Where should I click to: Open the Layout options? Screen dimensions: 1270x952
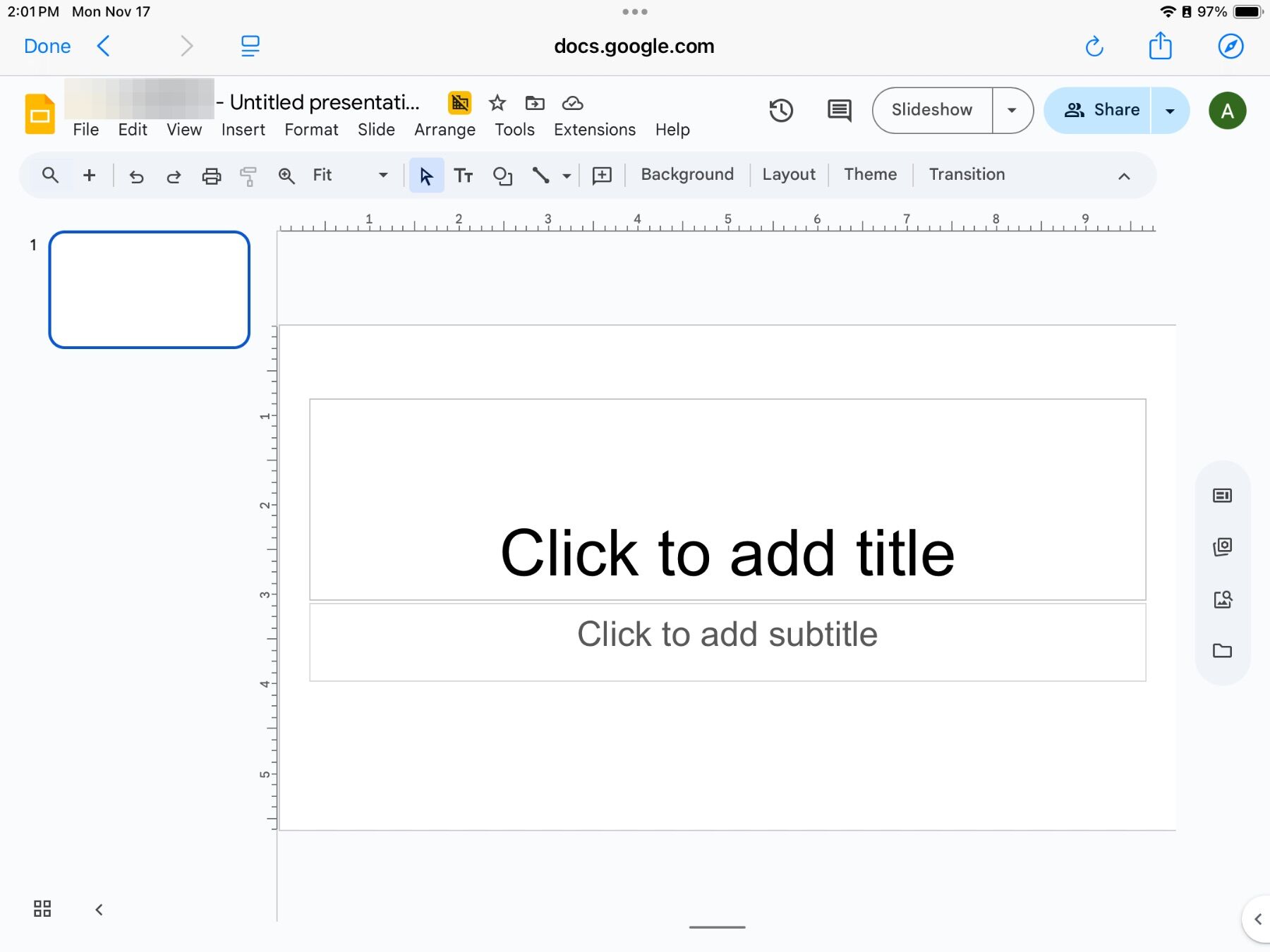pos(789,174)
